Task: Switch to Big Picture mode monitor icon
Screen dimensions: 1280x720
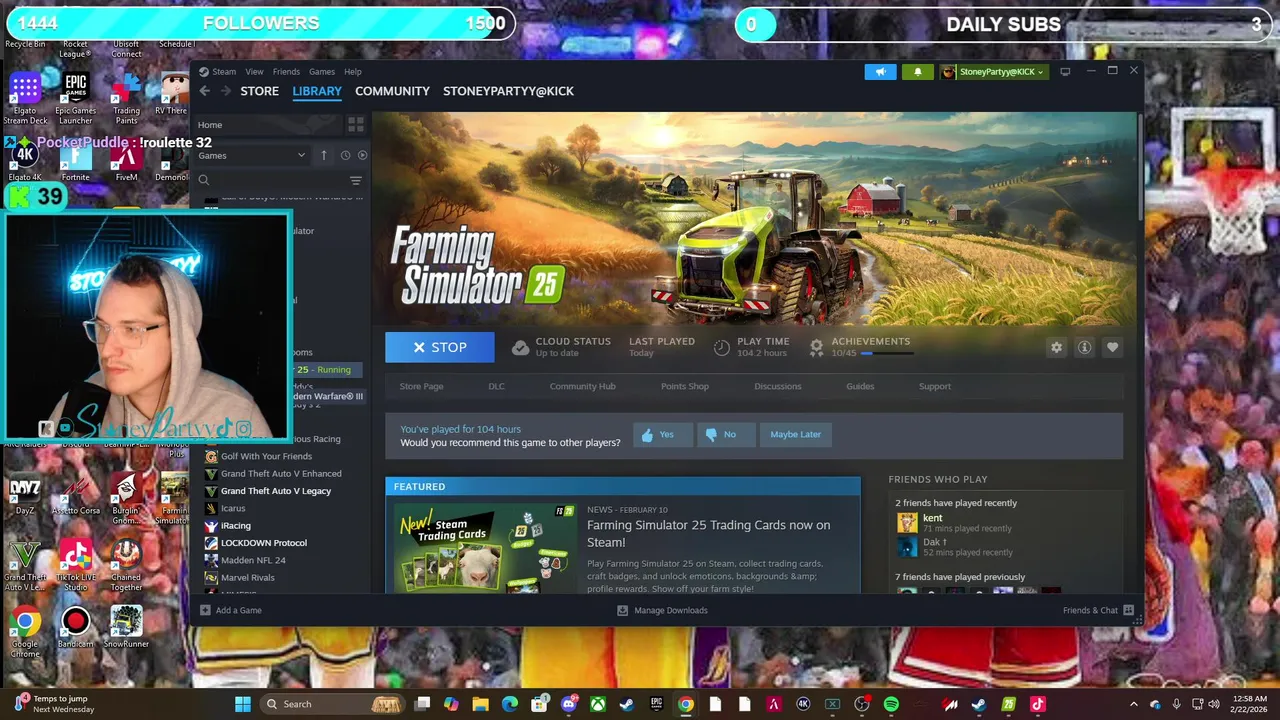Action: click(1065, 72)
